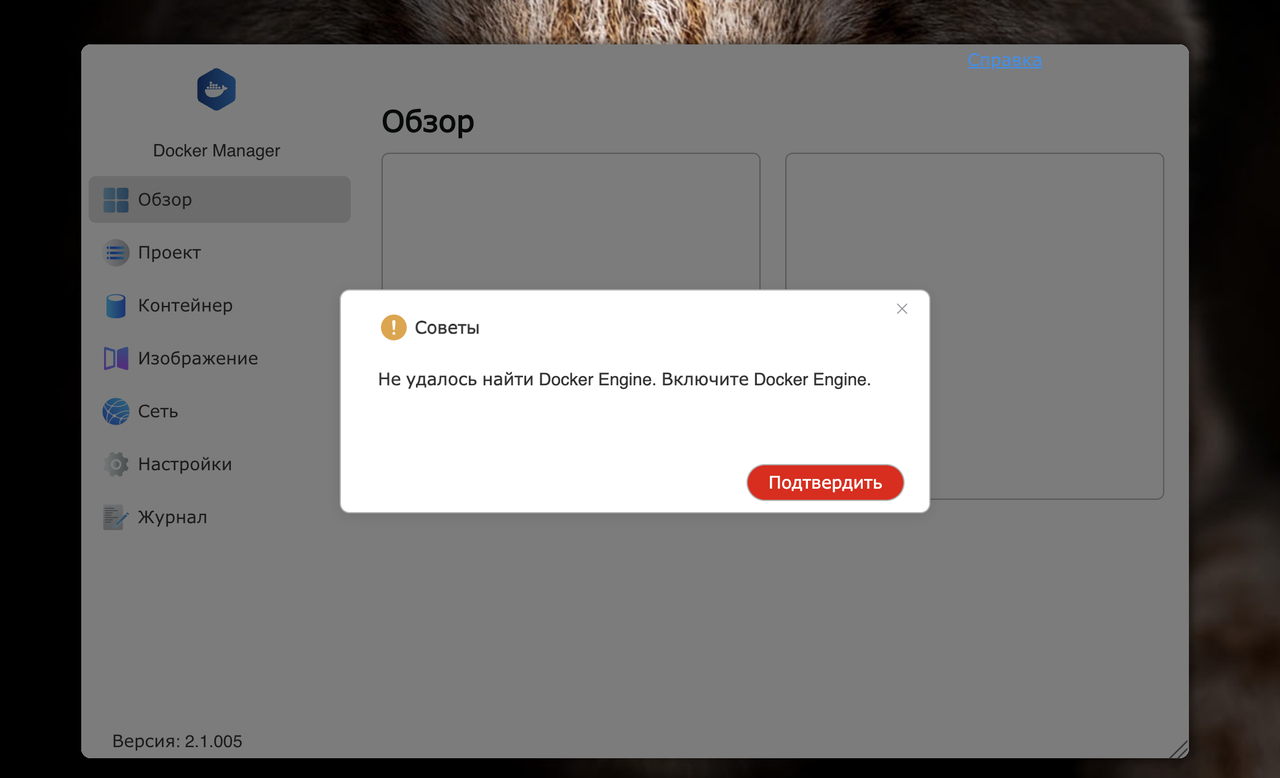This screenshot has height=778, width=1280.
Task: Click the Настройки gear icon
Action: 116,464
